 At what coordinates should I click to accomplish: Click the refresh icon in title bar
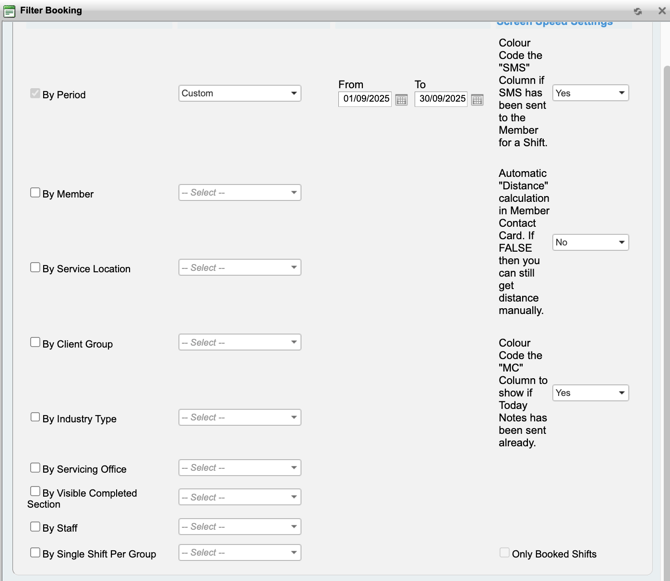[638, 11]
